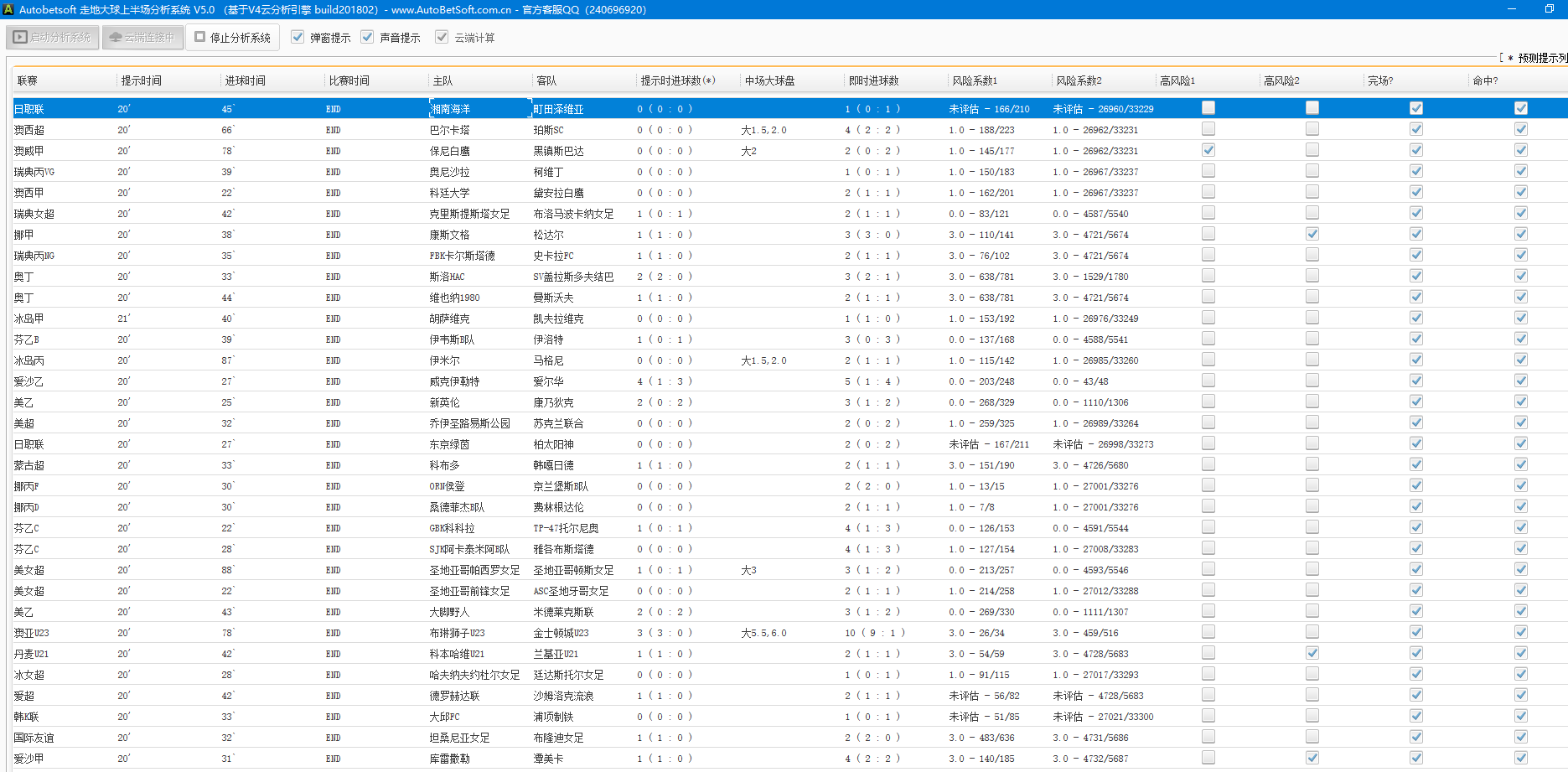This screenshot has width=1568, height=772.
Task: Click the 命中? column header
Action: [x=1485, y=80]
